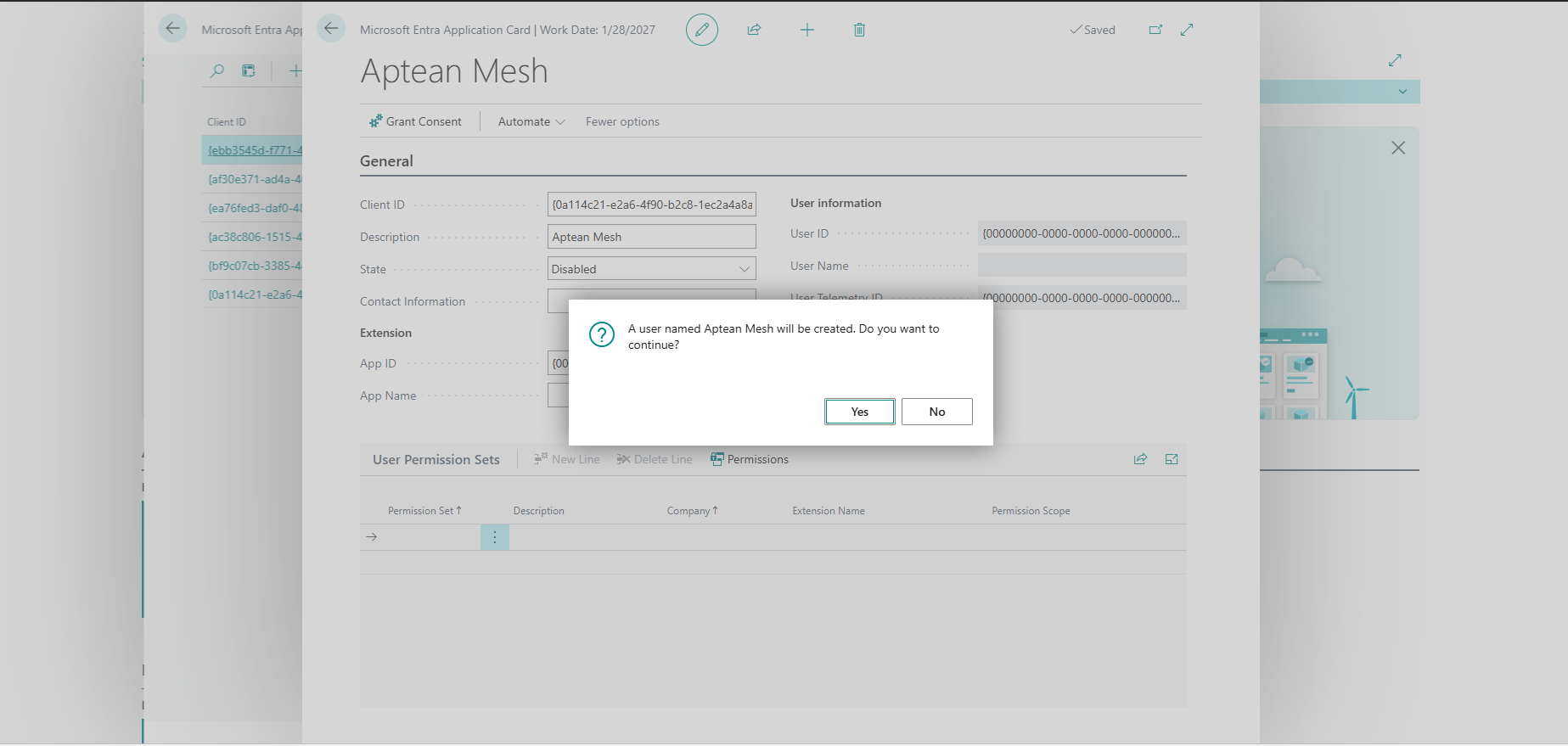1568x746 pixels.
Task: Expand the Automate menu
Action: coord(531,121)
